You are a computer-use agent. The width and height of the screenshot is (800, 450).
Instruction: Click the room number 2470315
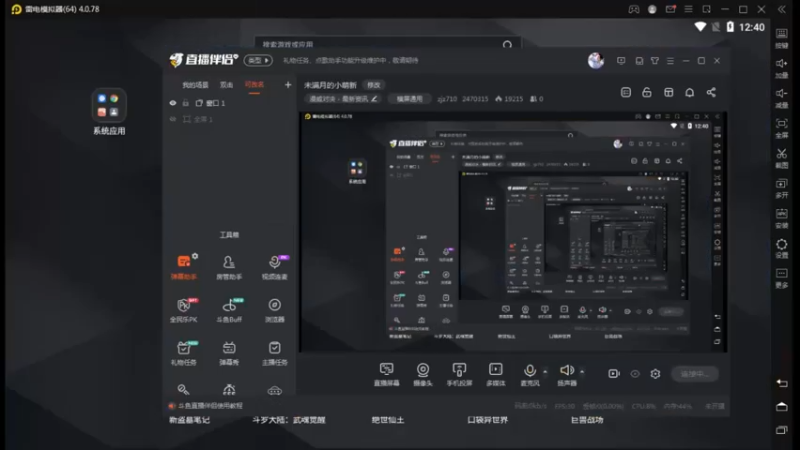tap(475, 99)
